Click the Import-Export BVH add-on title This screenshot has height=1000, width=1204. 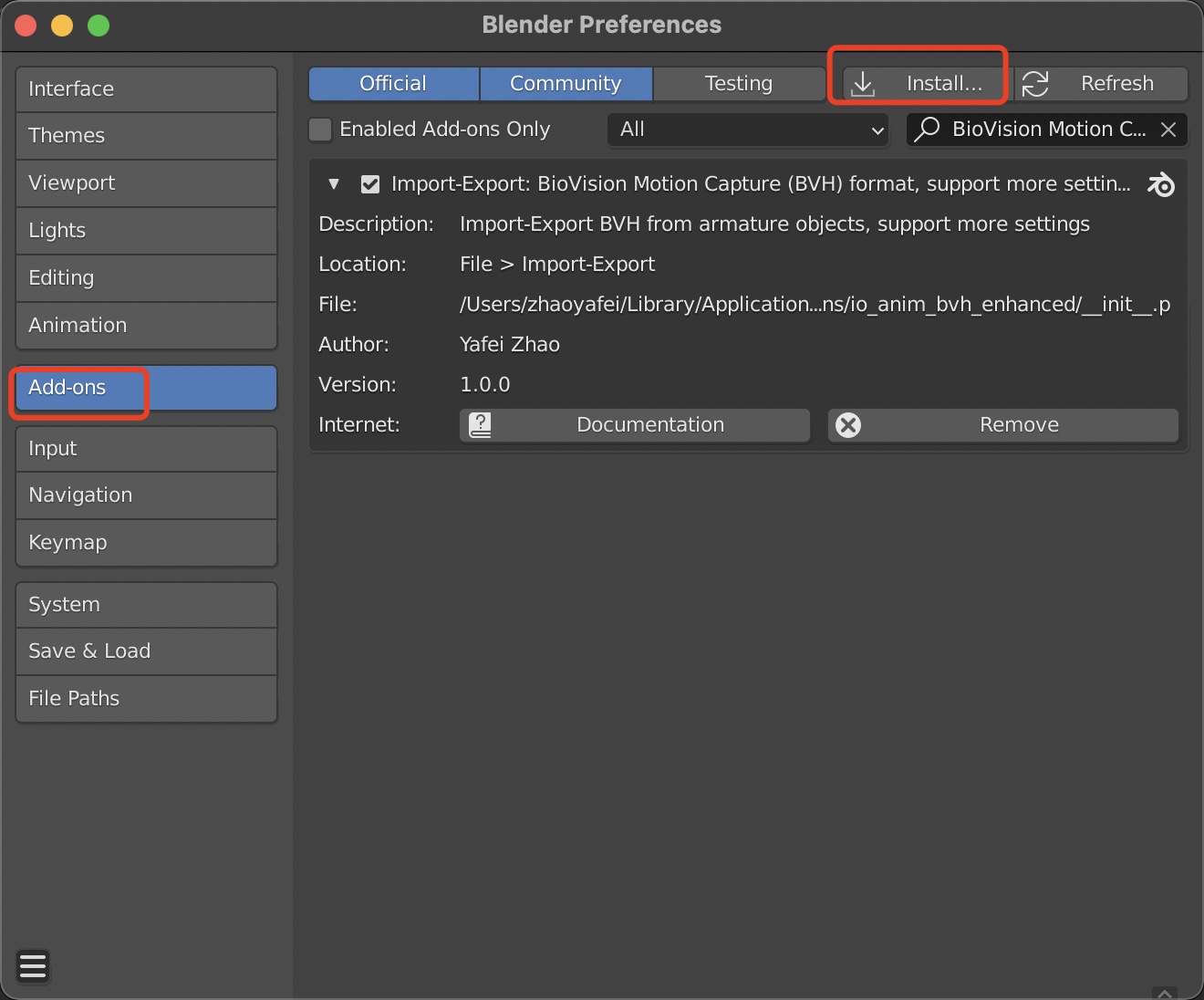[761, 184]
